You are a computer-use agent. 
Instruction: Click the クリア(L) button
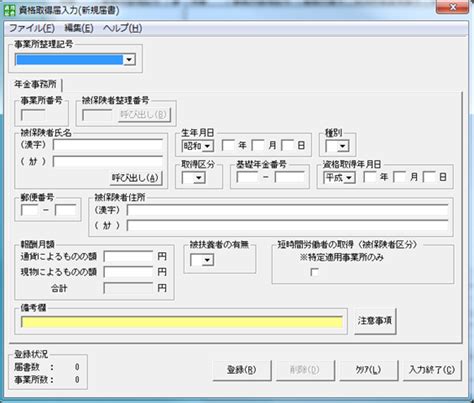368,370
